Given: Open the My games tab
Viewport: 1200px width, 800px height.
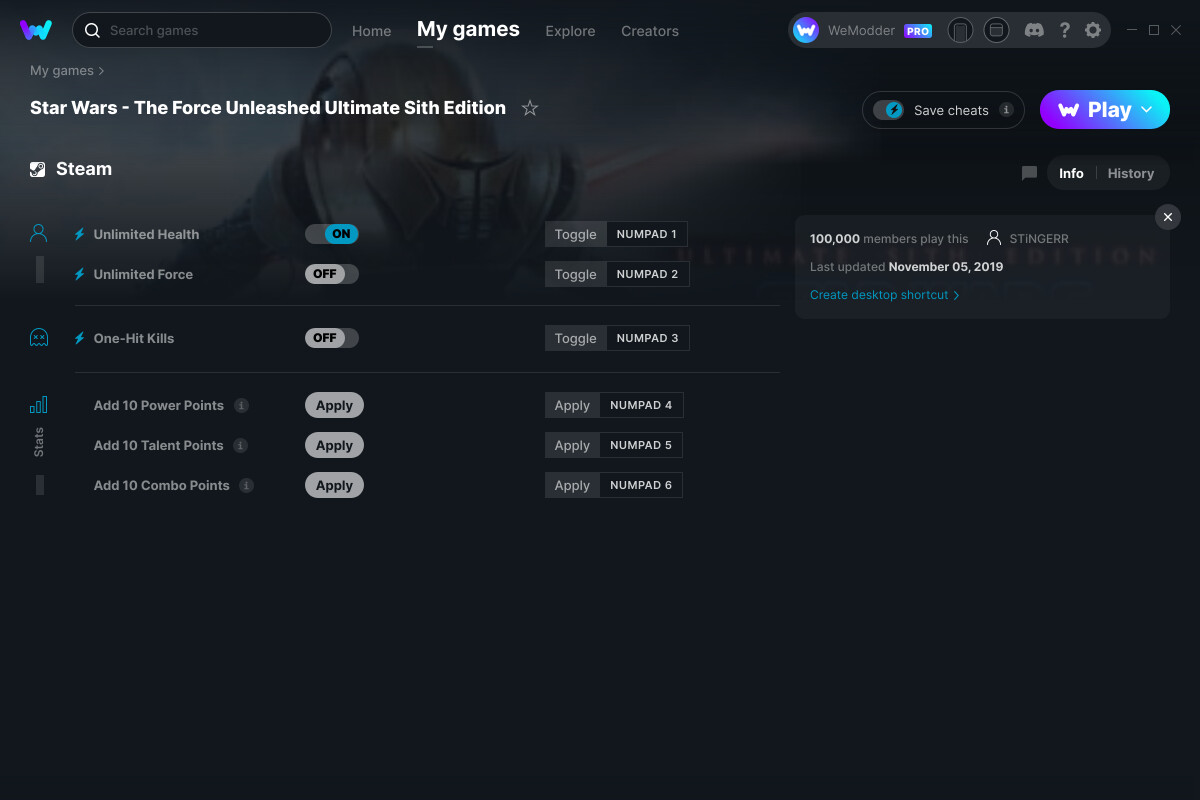Looking at the screenshot, I should click(x=468, y=29).
